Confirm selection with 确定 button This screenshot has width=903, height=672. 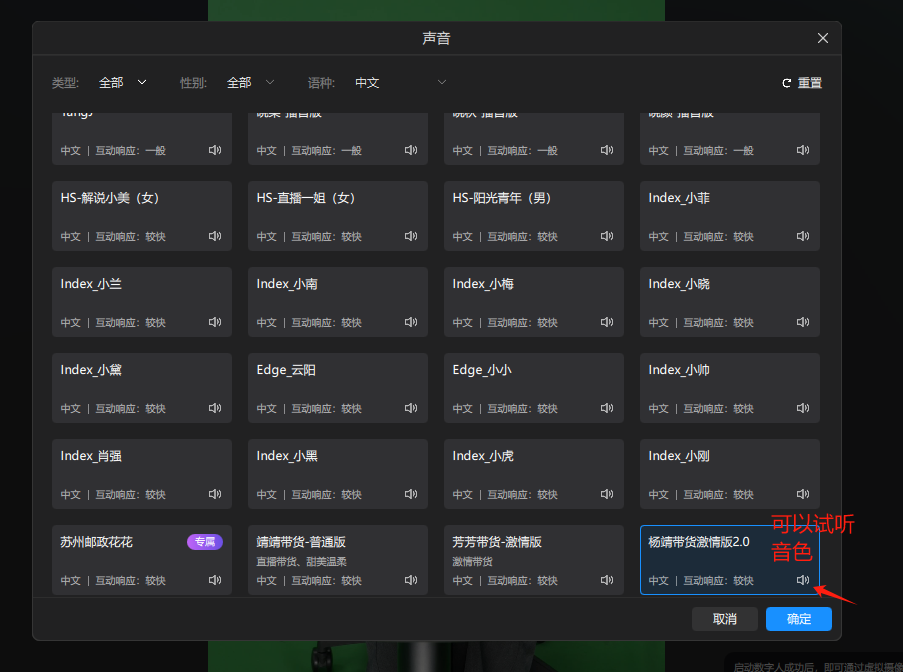(x=799, y=619)
